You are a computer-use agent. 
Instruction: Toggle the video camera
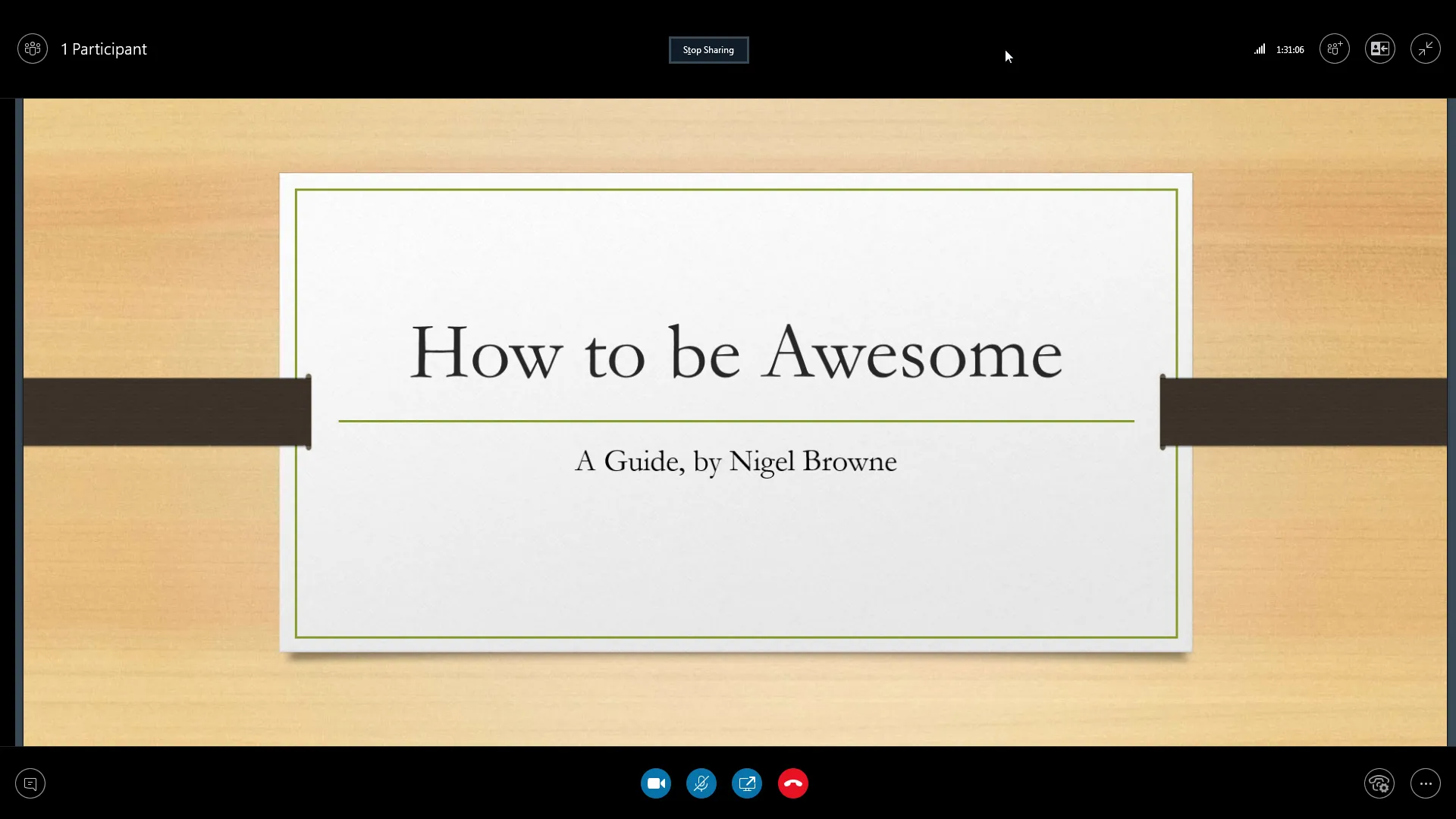click(656, 783)
